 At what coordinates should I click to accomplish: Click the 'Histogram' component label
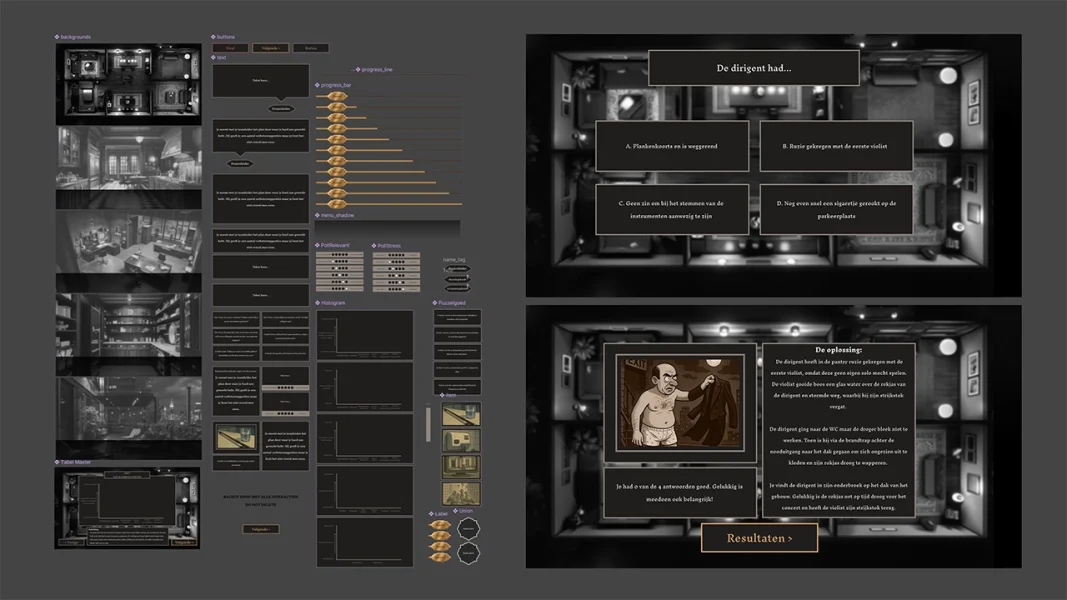(332, 302)
